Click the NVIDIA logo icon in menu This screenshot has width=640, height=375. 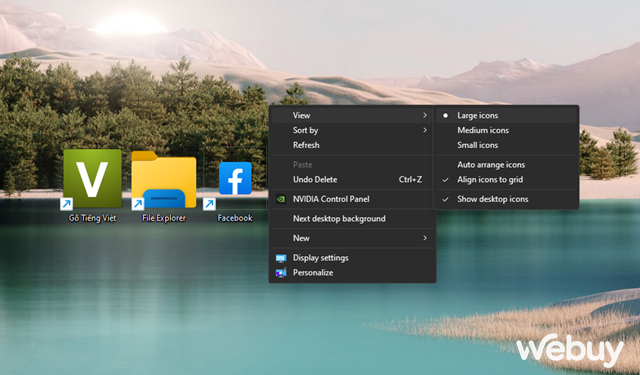pos(281,199)
